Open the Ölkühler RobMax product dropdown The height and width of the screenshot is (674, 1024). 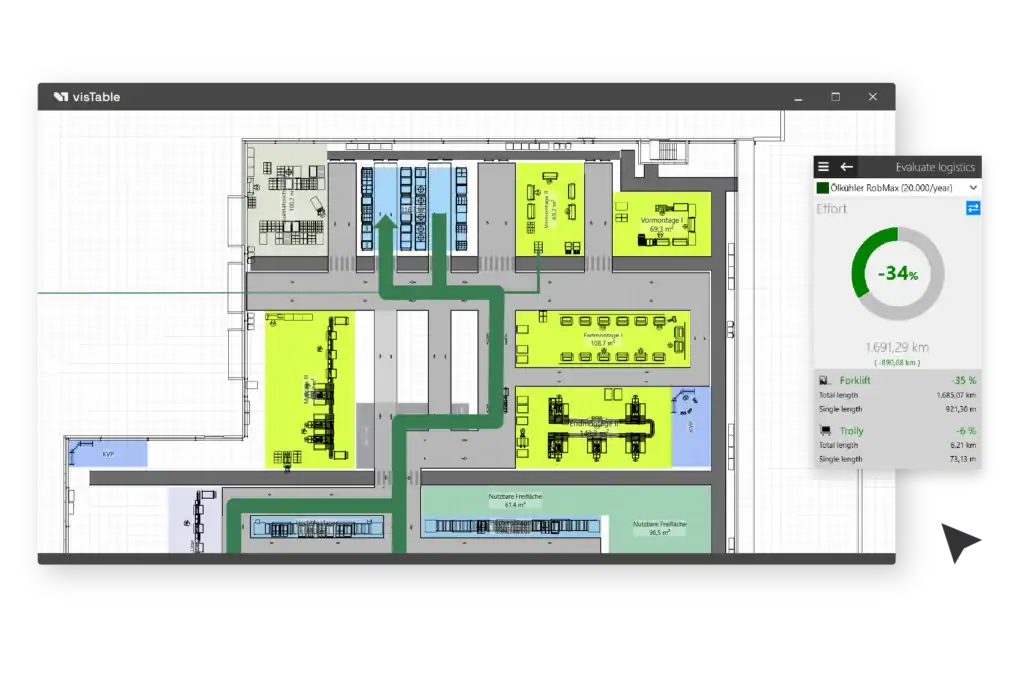(897, 188)
